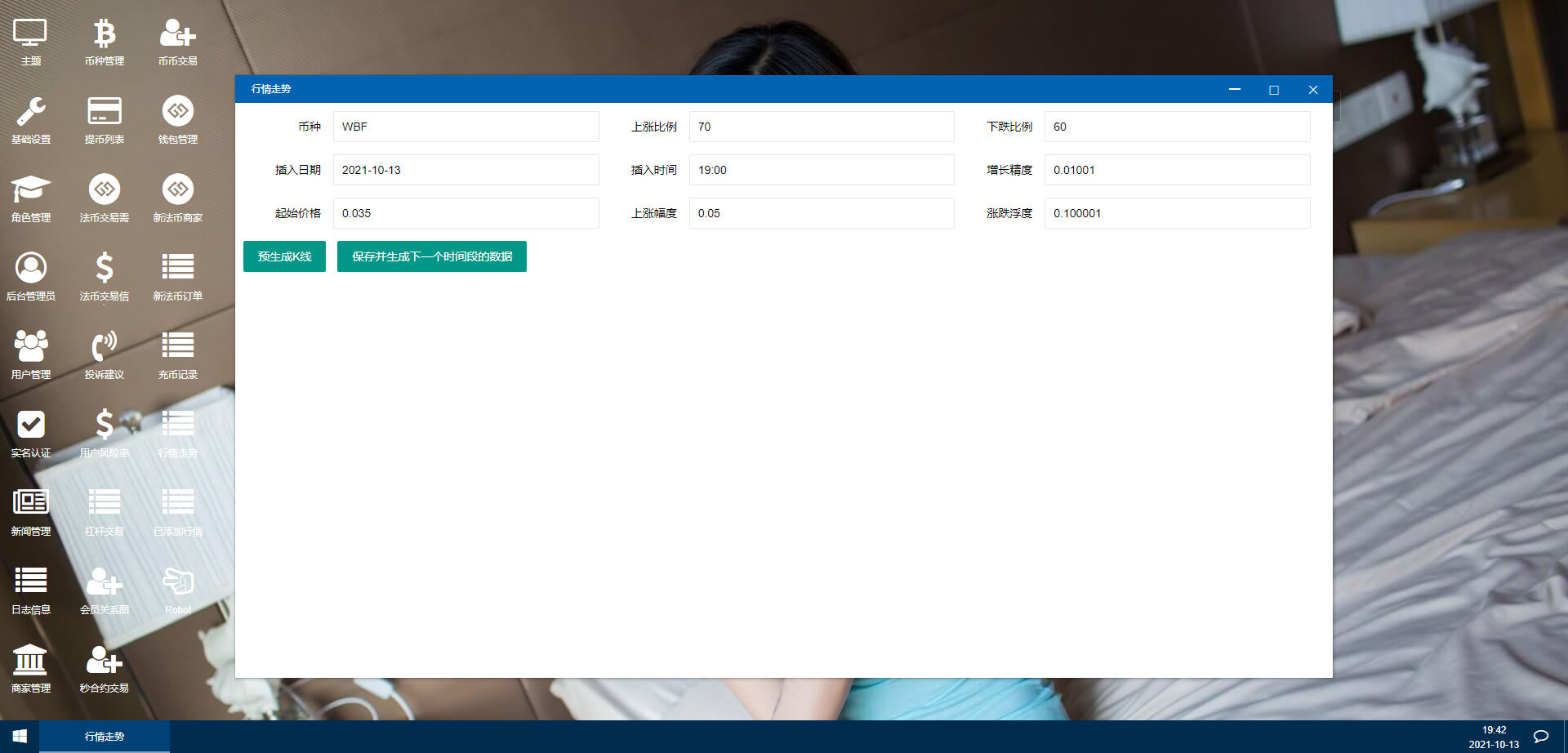Edit the 上涨幅度 field 0.05
The image size is (1568, 753).
[822, 213]
